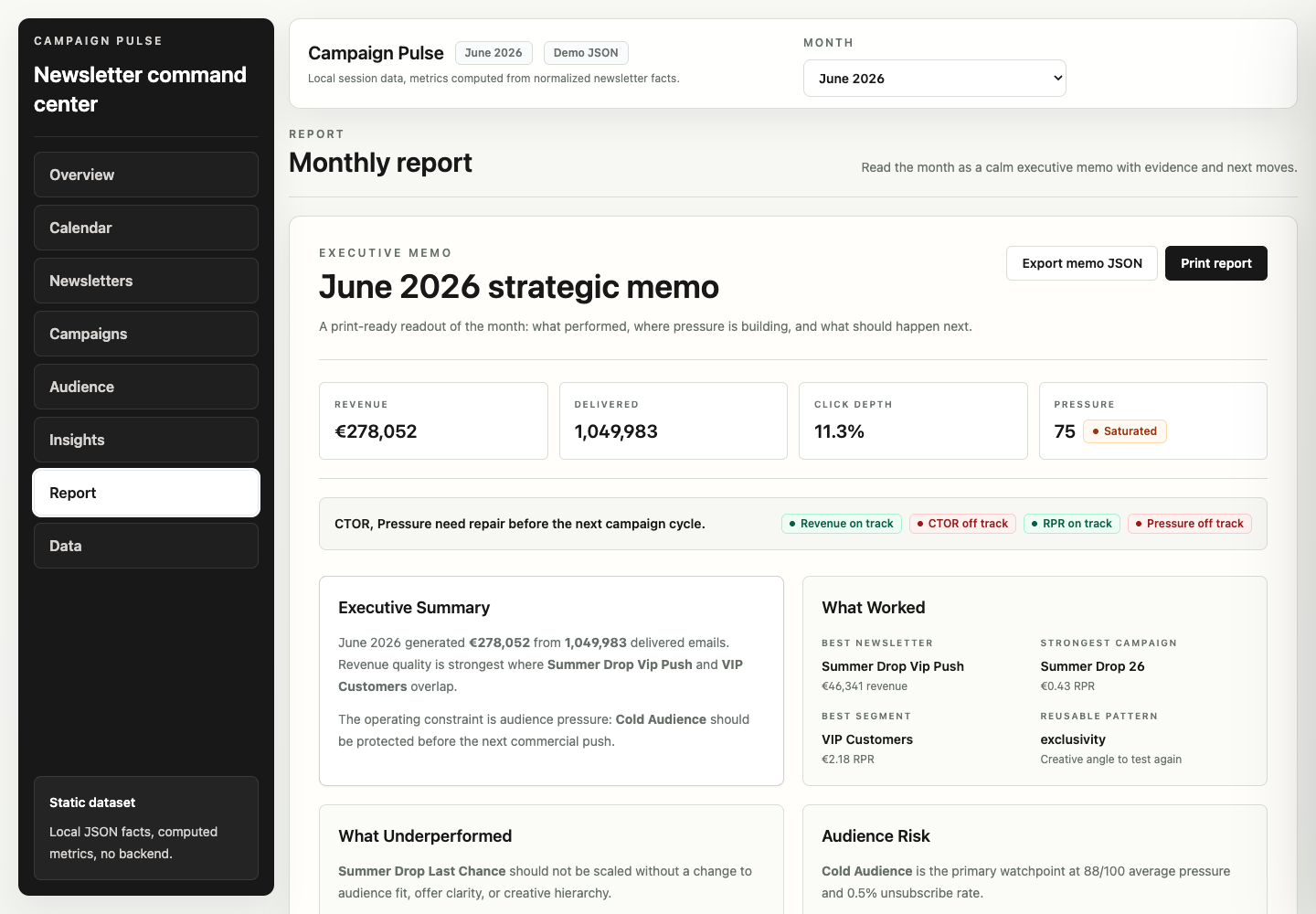Click the 11.3% click depth value

(839, 431)
